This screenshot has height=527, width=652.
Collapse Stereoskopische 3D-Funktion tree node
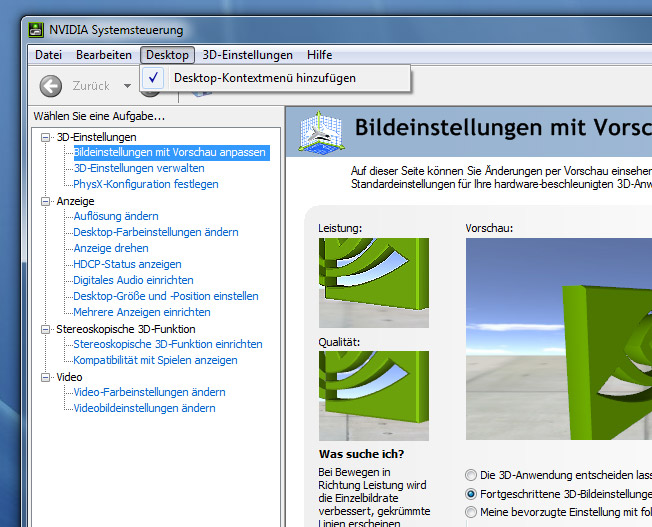click(x=45, y=329)
